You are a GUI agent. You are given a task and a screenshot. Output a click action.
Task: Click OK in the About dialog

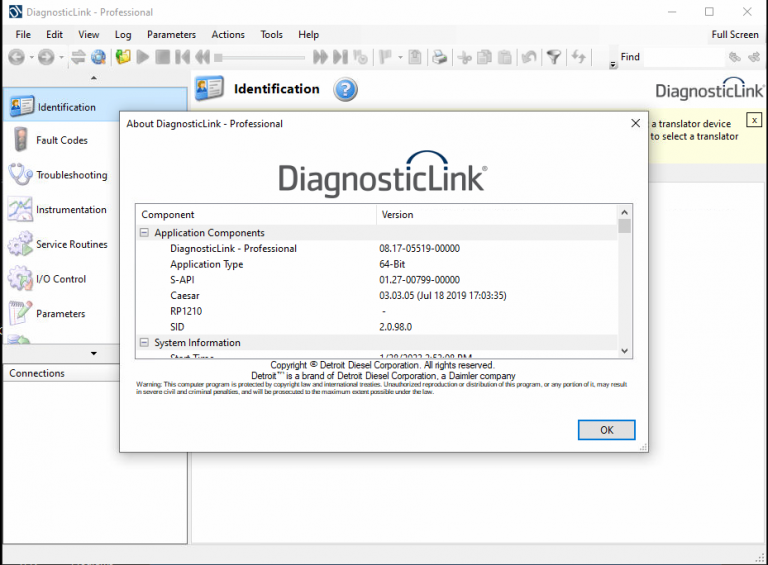pos(606,430)
